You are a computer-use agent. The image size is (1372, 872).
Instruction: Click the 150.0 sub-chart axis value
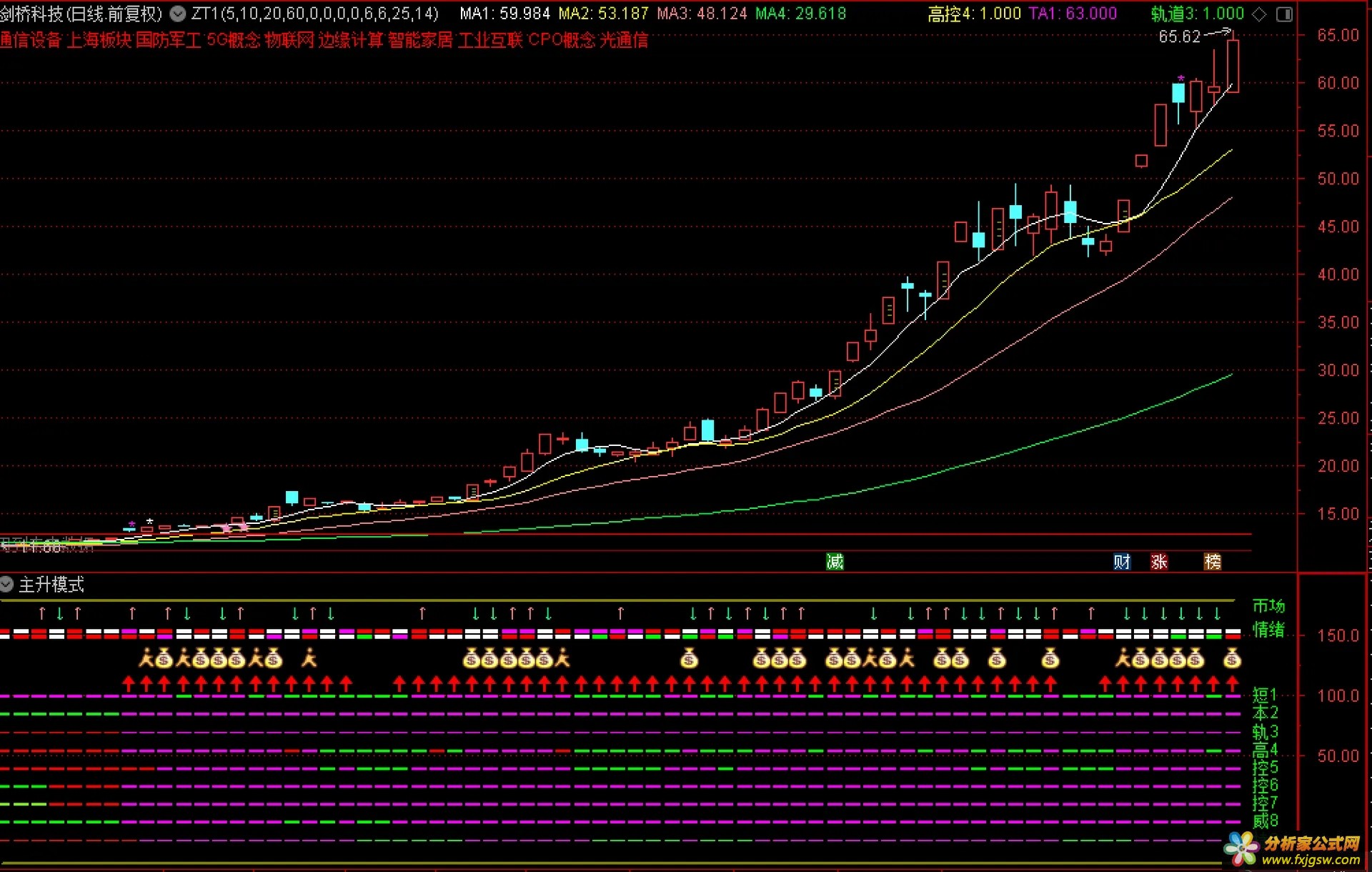click(x=1338, y=635)
